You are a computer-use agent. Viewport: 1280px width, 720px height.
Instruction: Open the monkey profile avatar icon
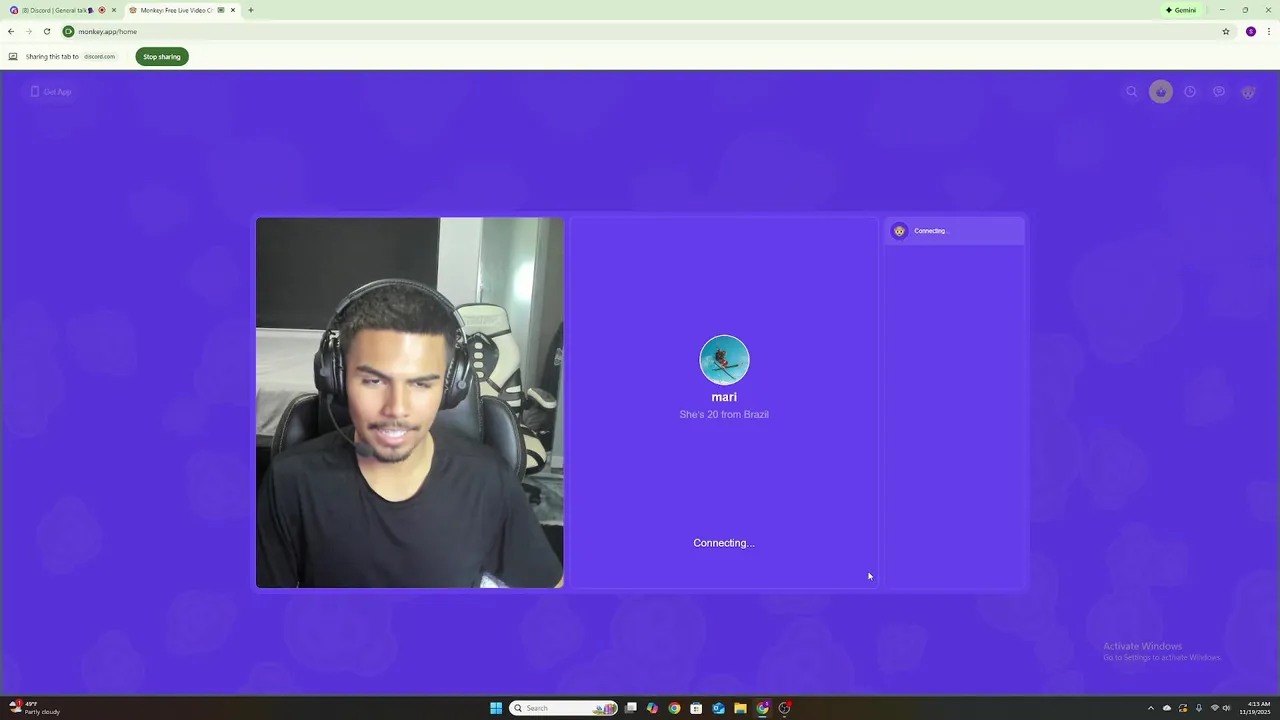point(1248,92)
